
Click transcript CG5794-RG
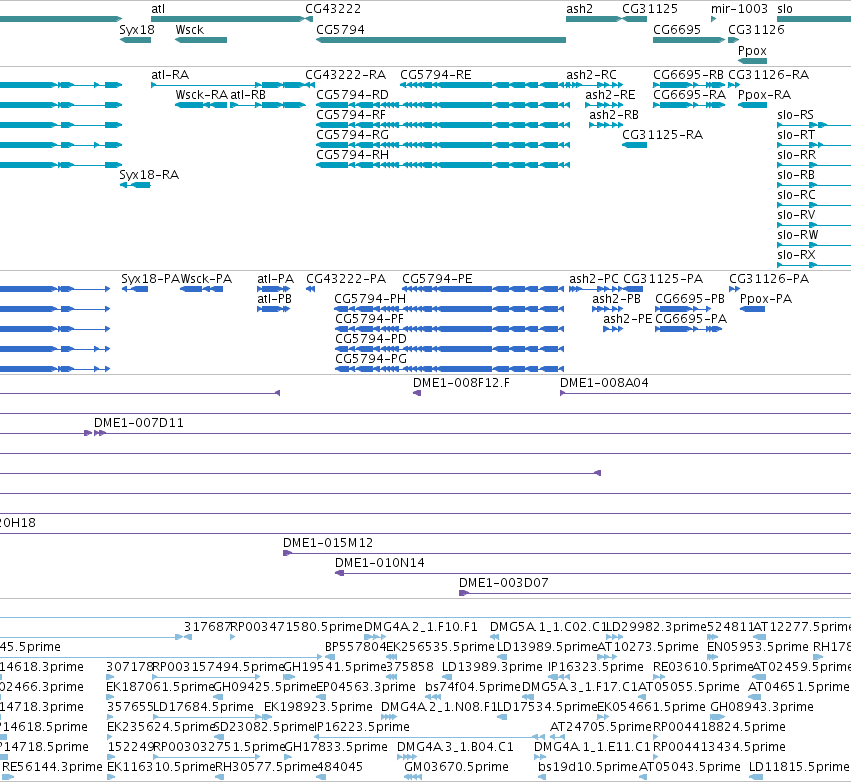[x=352, y=135]
